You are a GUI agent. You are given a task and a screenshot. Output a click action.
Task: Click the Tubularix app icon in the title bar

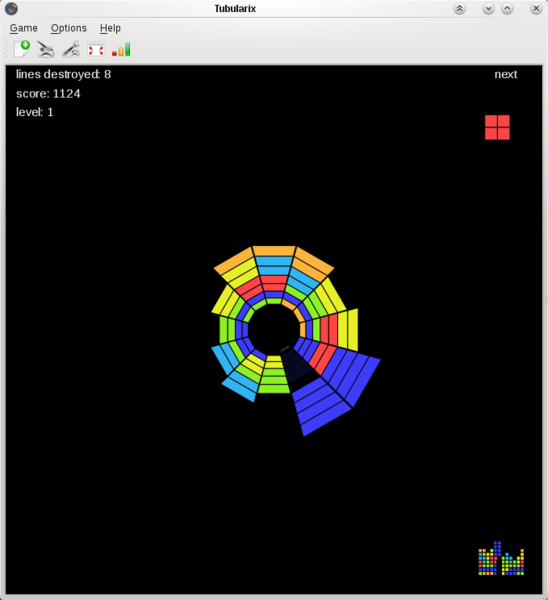coord(11,8)
